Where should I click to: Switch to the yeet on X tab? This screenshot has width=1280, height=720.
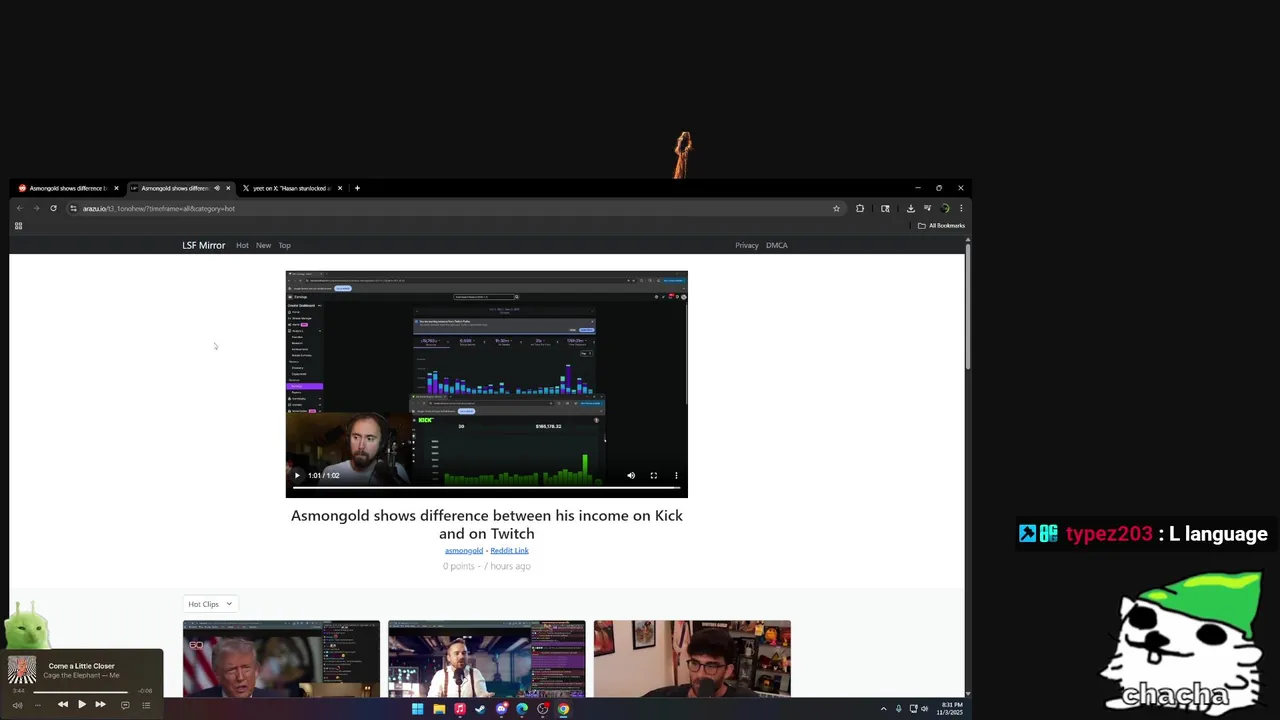pos(290,188)
